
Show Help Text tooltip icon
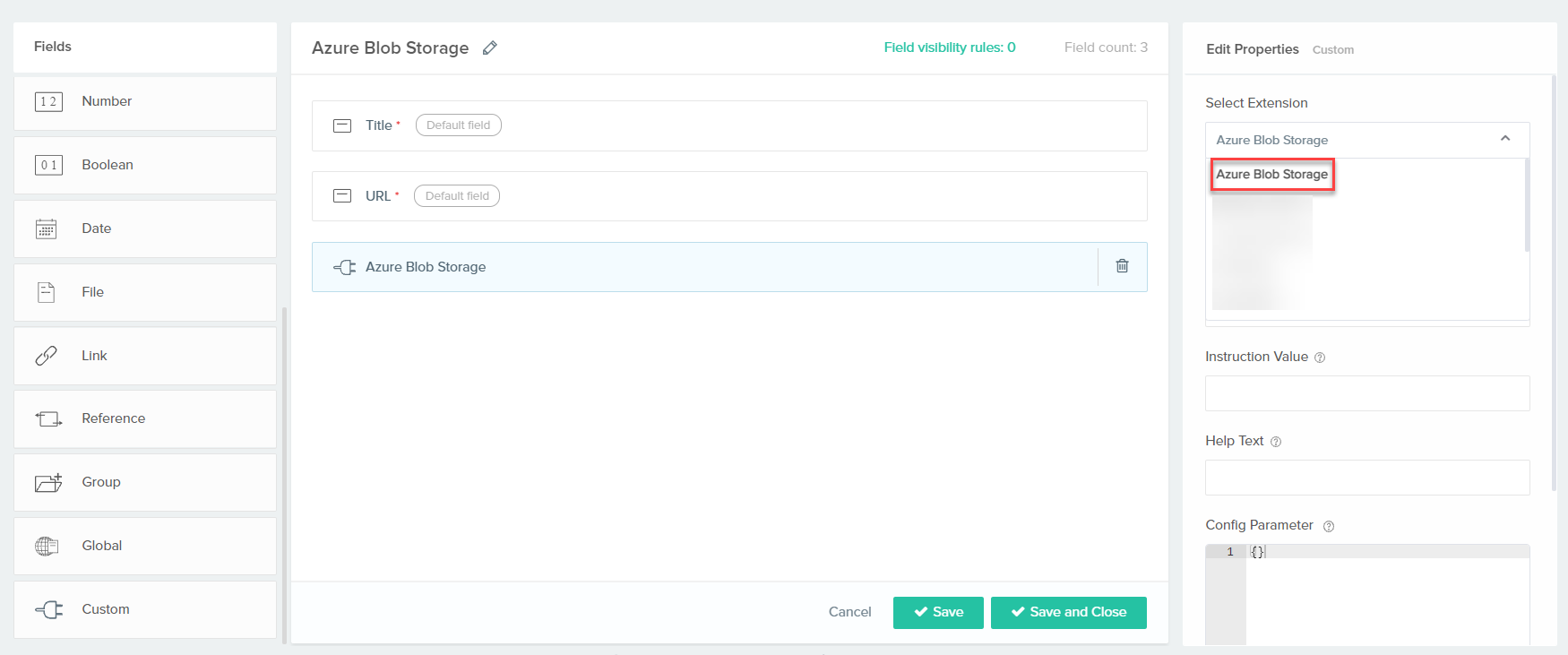coord(1276,442)
